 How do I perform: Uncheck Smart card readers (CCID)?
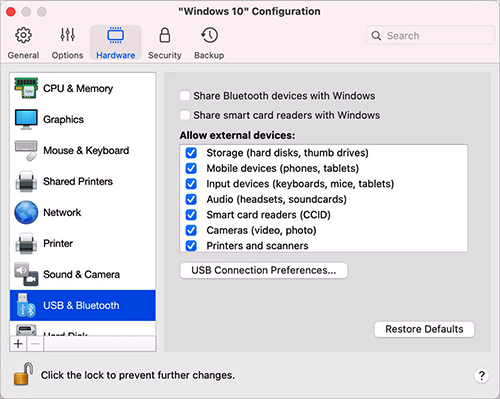[x=191, y=215]
